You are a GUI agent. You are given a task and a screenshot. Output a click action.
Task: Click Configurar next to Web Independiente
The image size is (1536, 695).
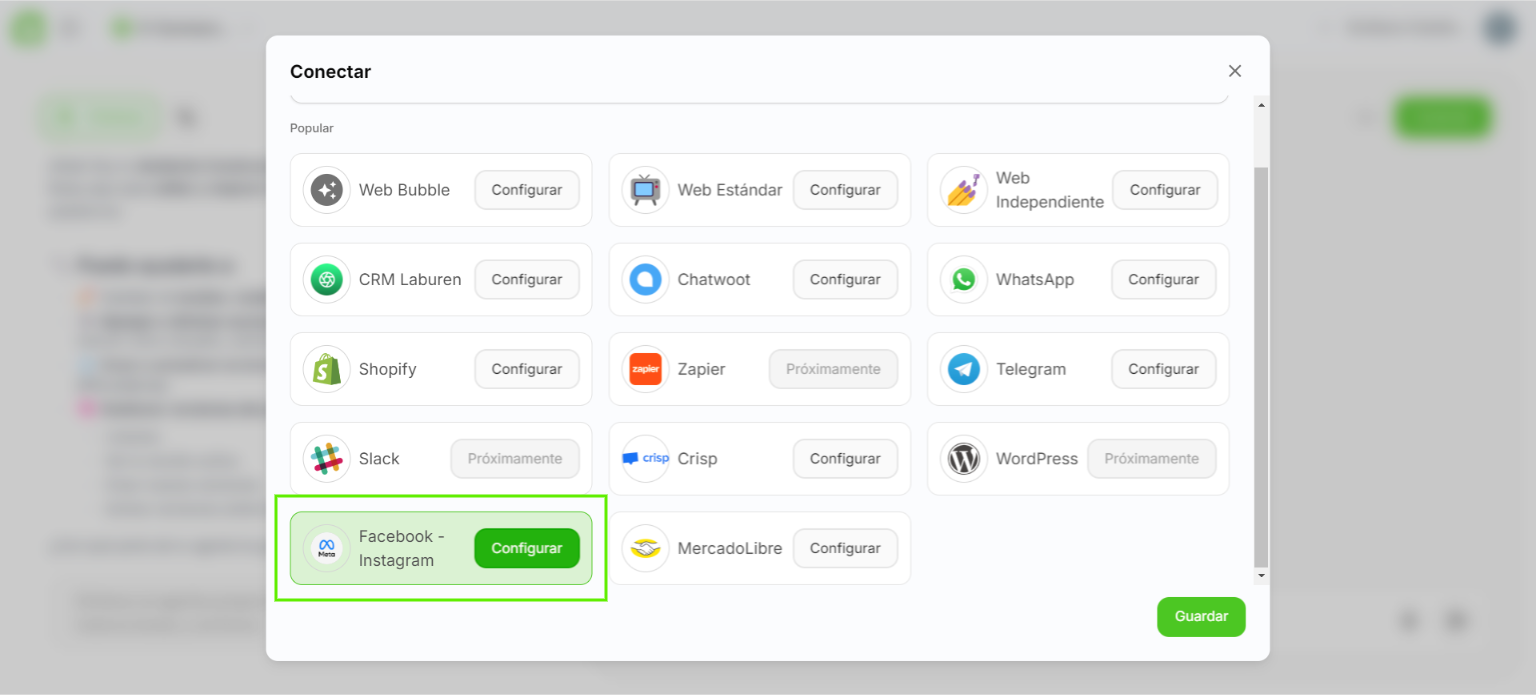pos(1164,190)
